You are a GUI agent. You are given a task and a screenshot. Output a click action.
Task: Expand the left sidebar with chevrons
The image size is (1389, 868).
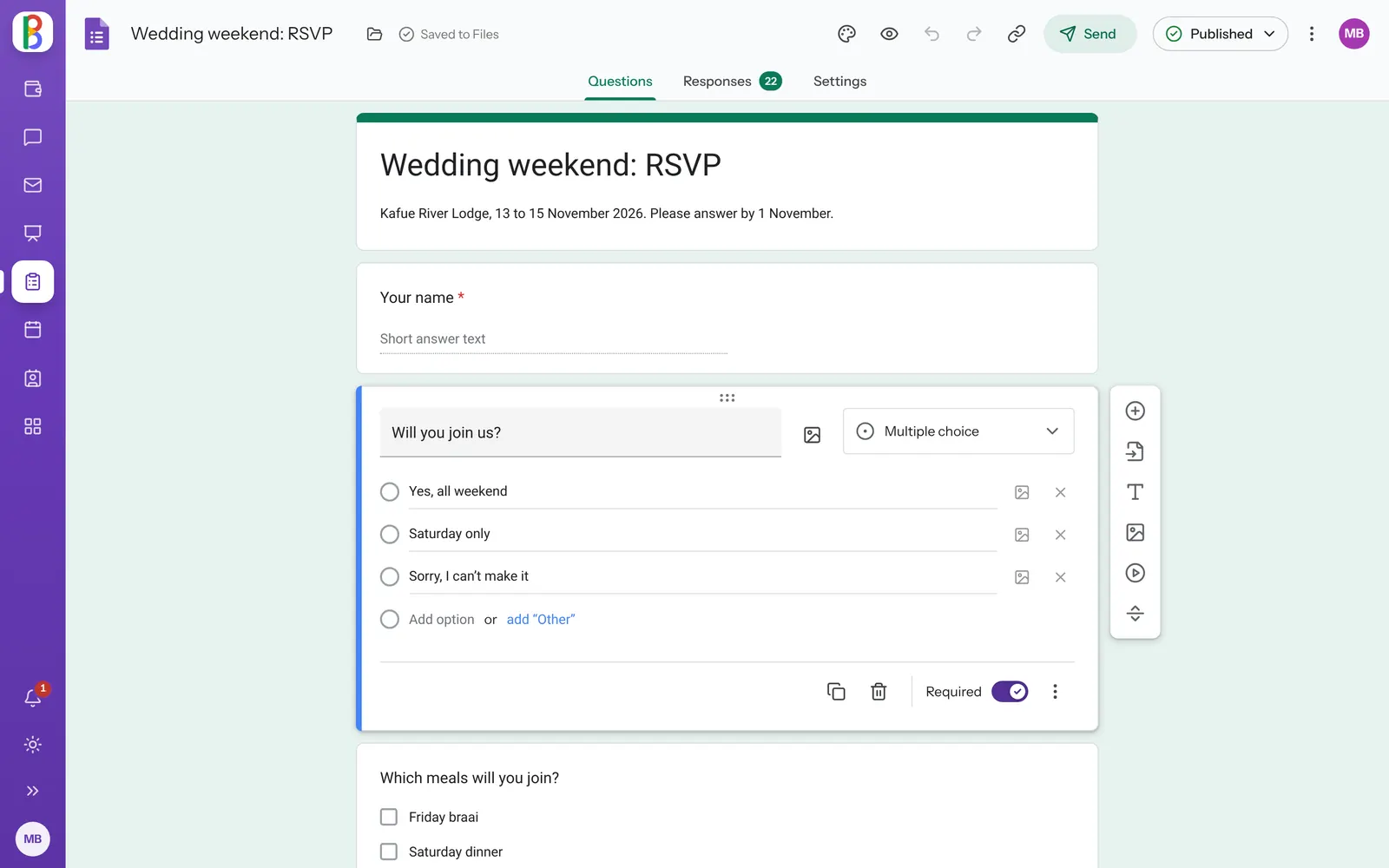point(33,791)
